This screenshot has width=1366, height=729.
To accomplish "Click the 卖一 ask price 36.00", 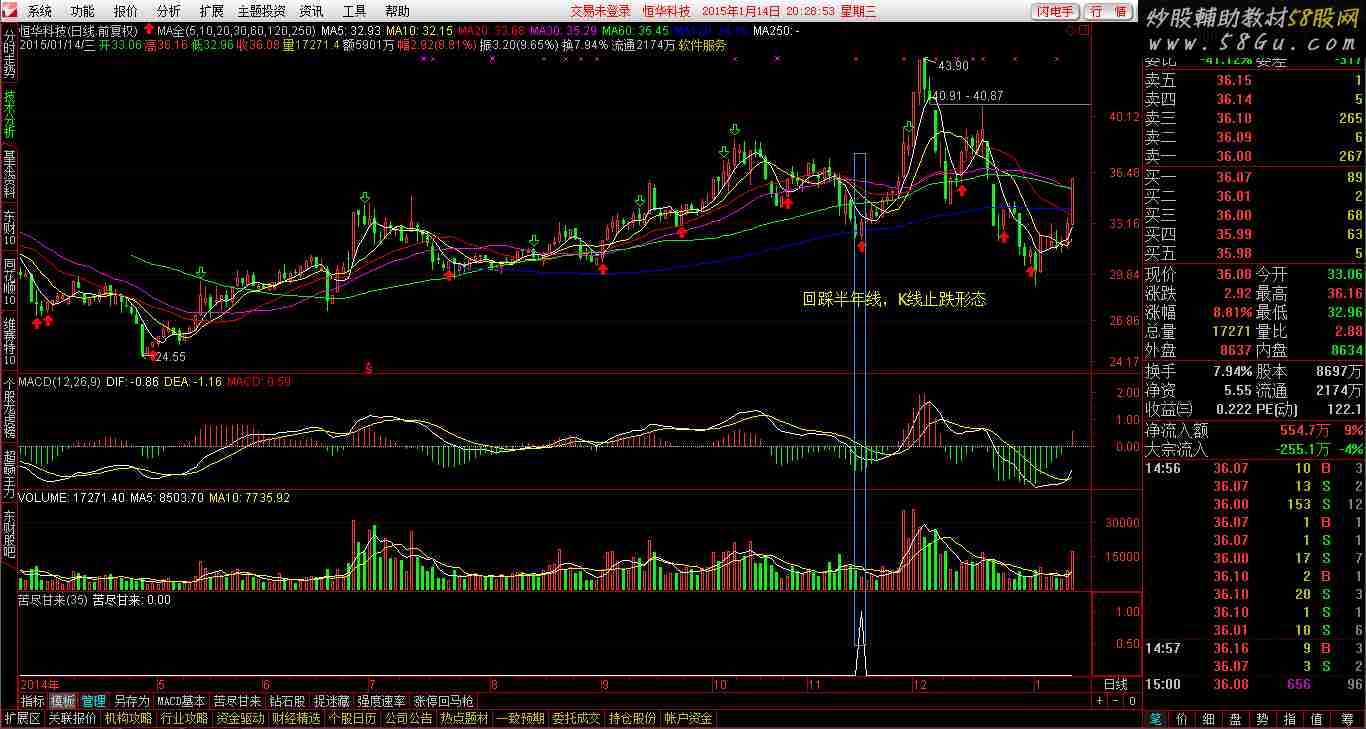I will point(1234,156).
